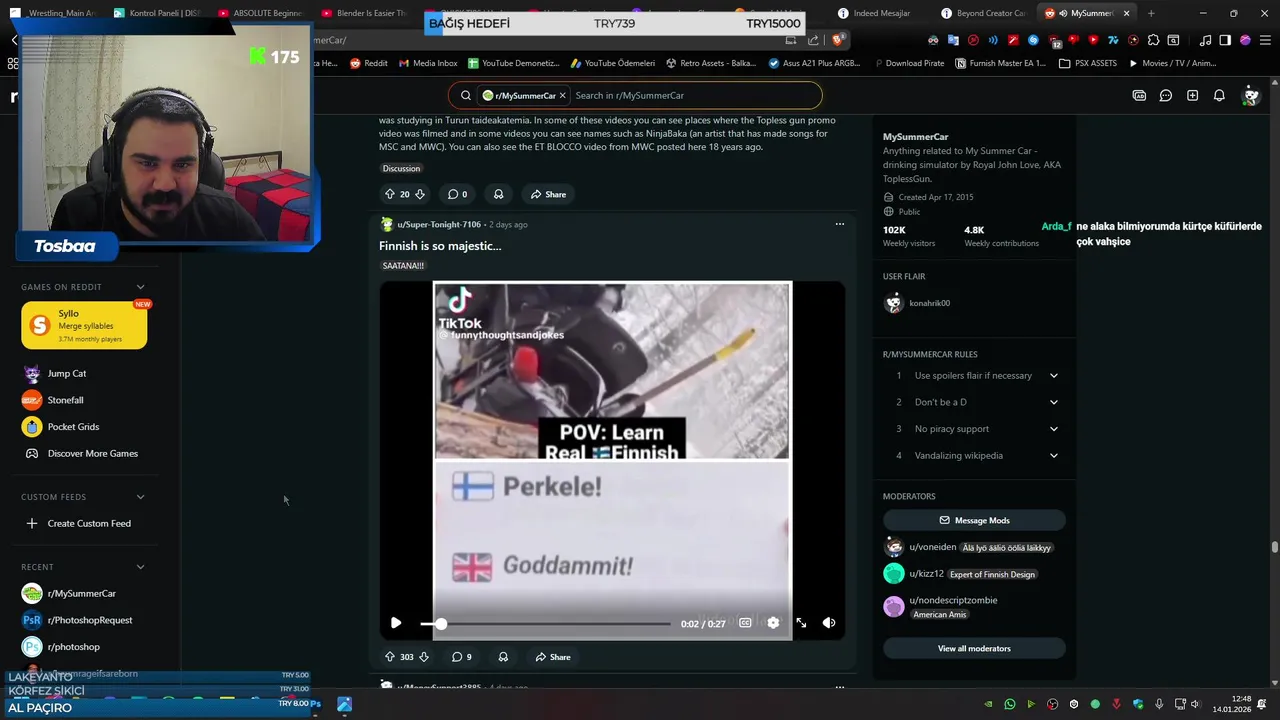Screen dimensions: 1280x720
Task: Switch to the Beyond Creator tab
Action: pyautogui.click(x=983, y=13)
